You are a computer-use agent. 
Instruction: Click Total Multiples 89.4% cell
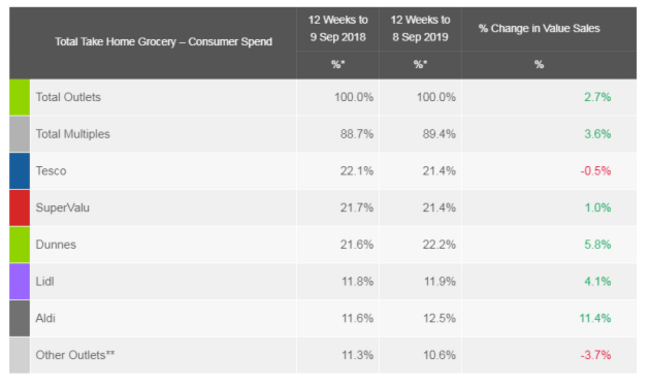pos(439,134)
